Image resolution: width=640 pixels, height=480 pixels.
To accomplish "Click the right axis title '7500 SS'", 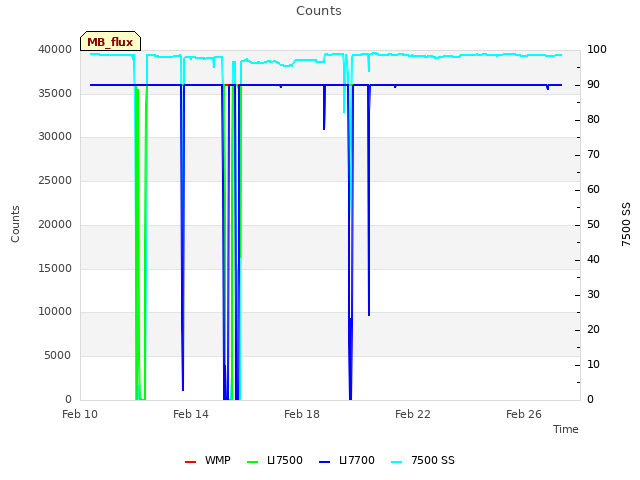I will click(626, 224).
